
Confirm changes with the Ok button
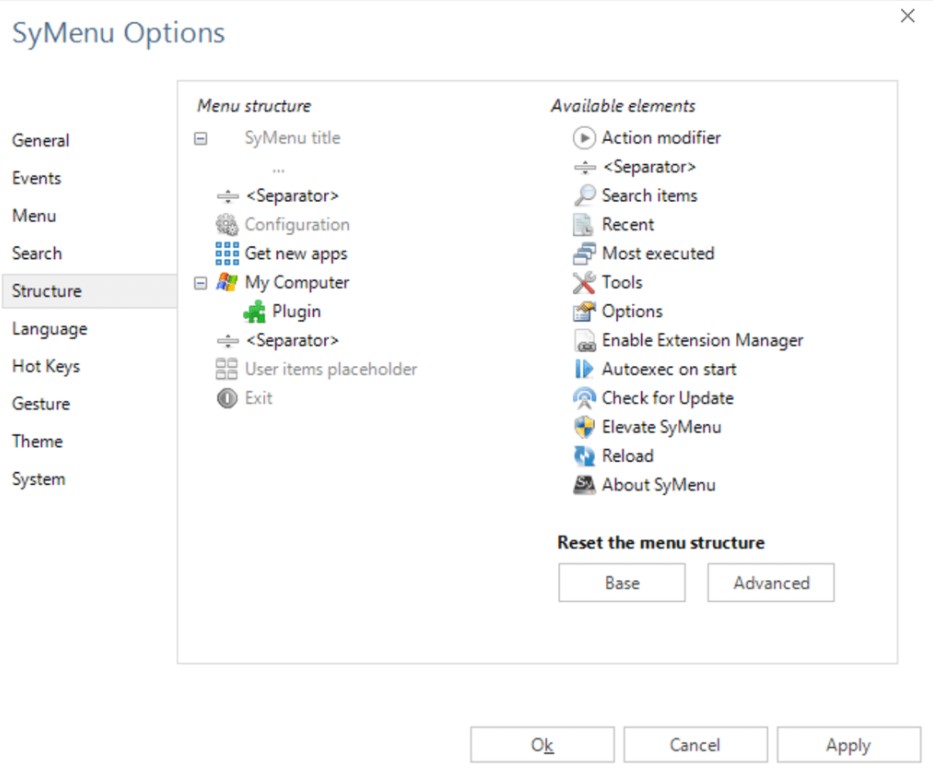point(542,744)
